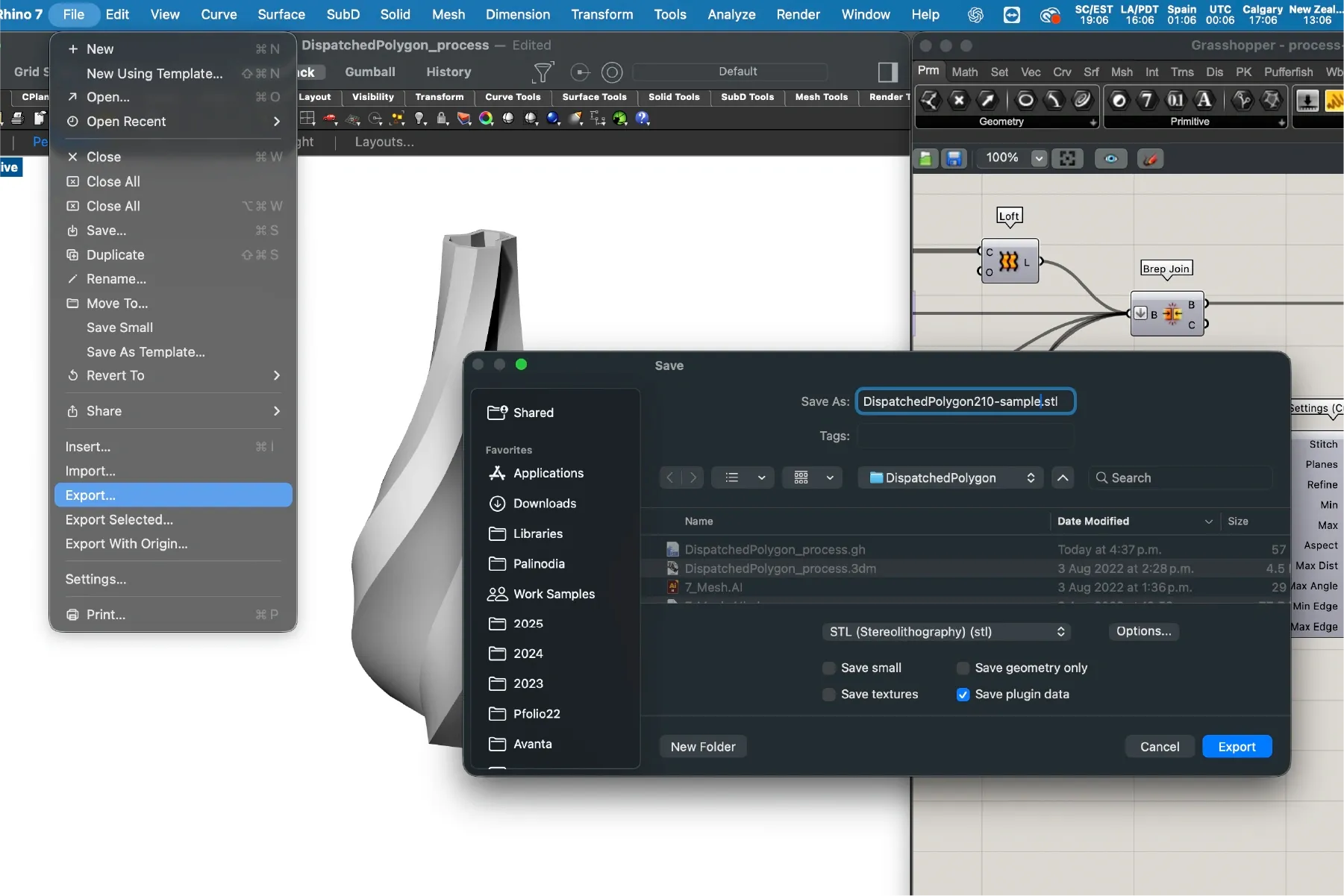The height and width of the screenshot is (896, 1344).
Task: Click the Grasshopper open file icon
Action: point(926,158)
